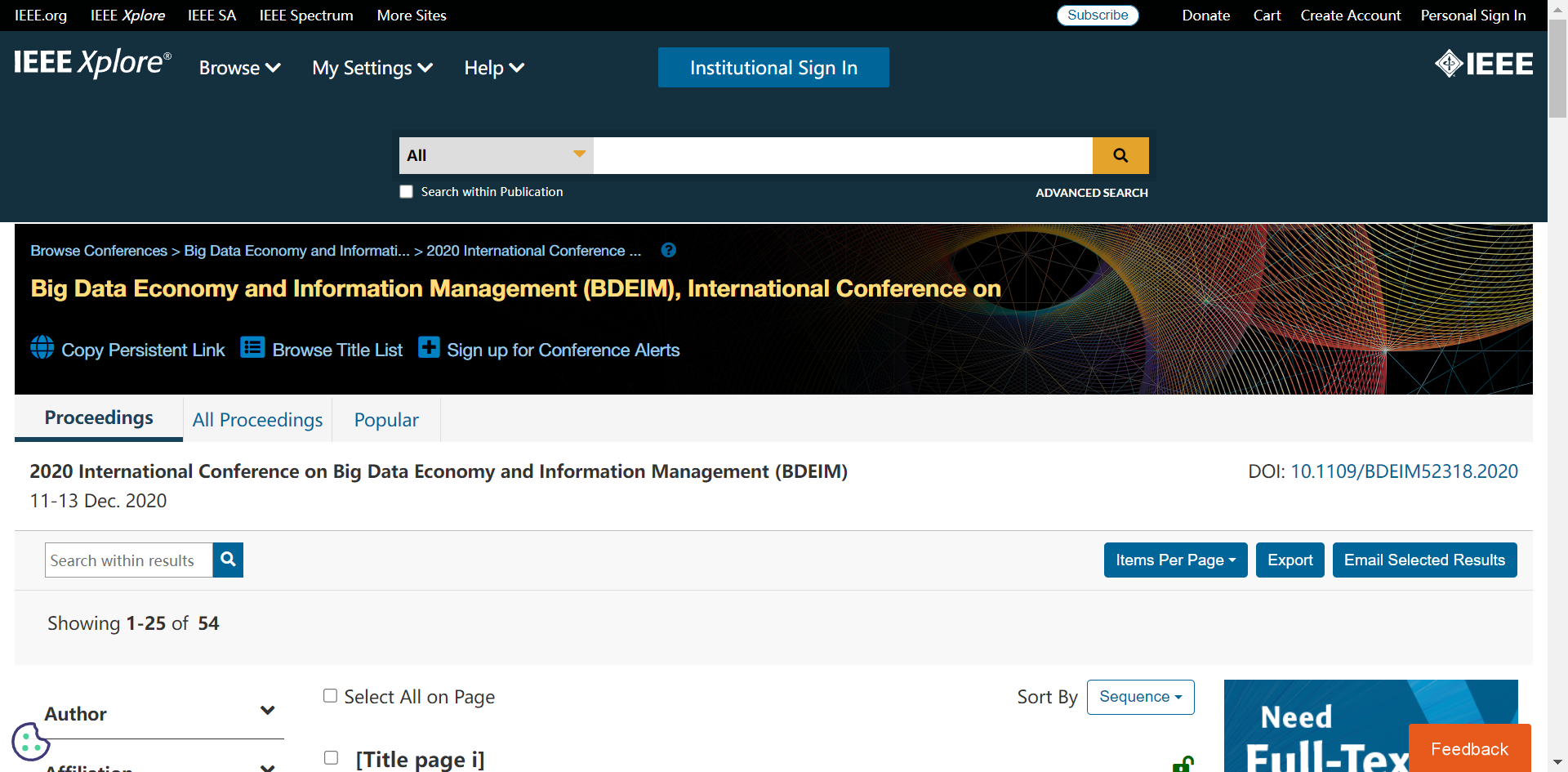
Task: Click the help question mark icon
Action: (x=668, y=251)
